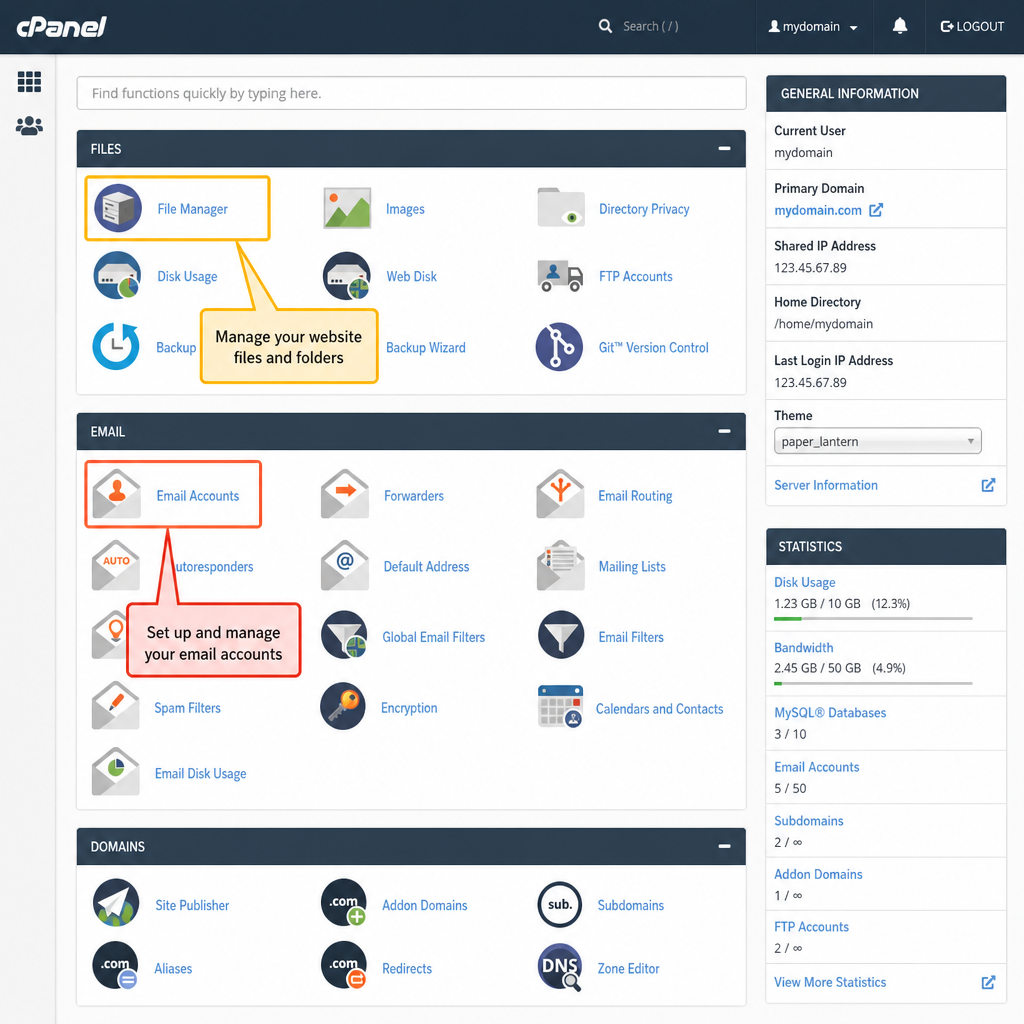Click the cPanel logo
This screenshot has height=1024, width=1024.
point(61,27)
